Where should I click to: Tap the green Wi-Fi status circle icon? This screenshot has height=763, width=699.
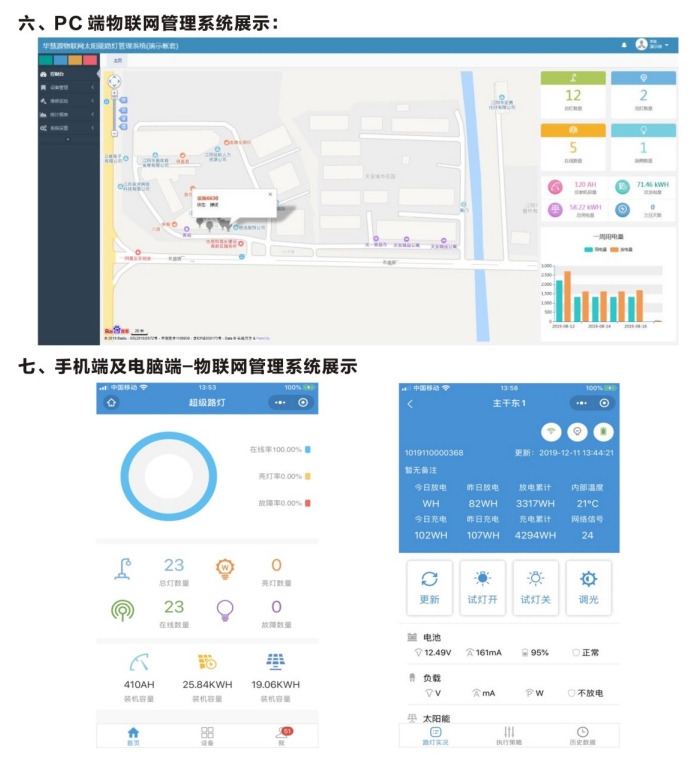551,432
